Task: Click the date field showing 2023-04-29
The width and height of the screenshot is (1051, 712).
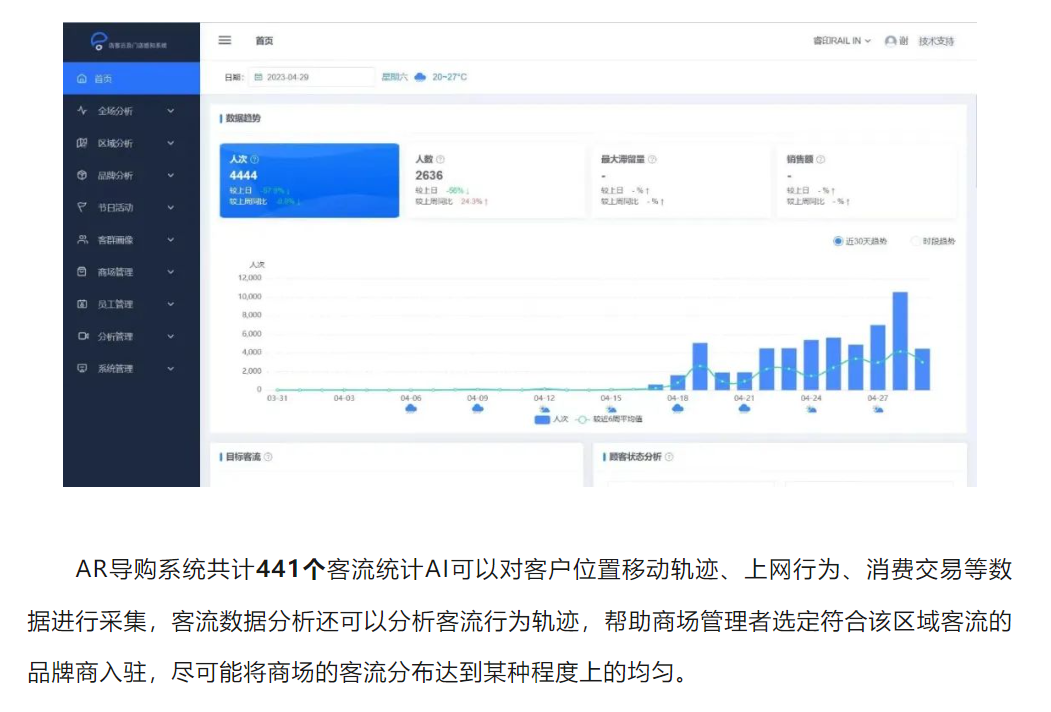Action: click(310, 77)
